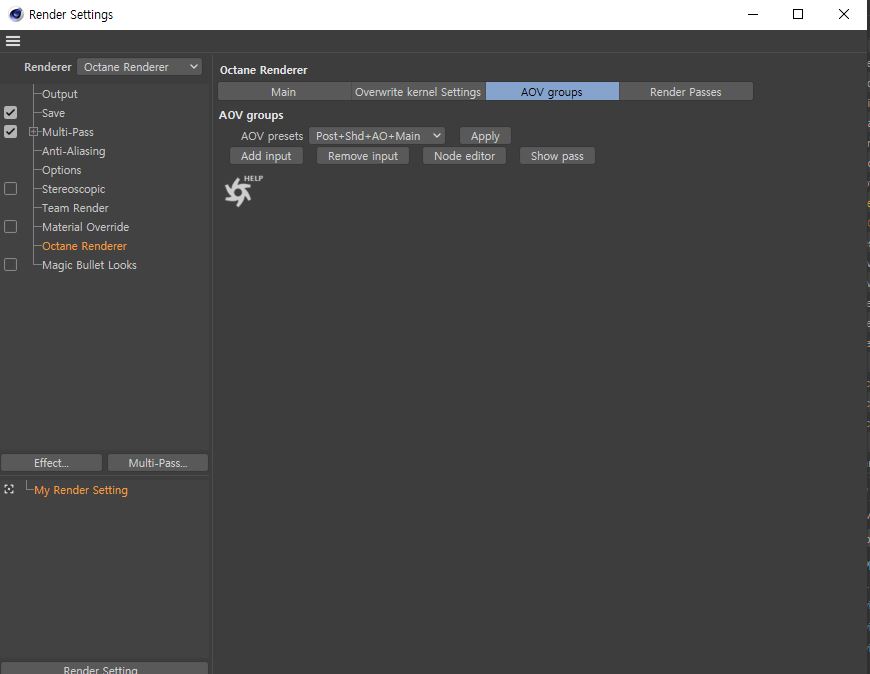Open the Renderer dropdown

pyautogui.click(x=139, y=67)
